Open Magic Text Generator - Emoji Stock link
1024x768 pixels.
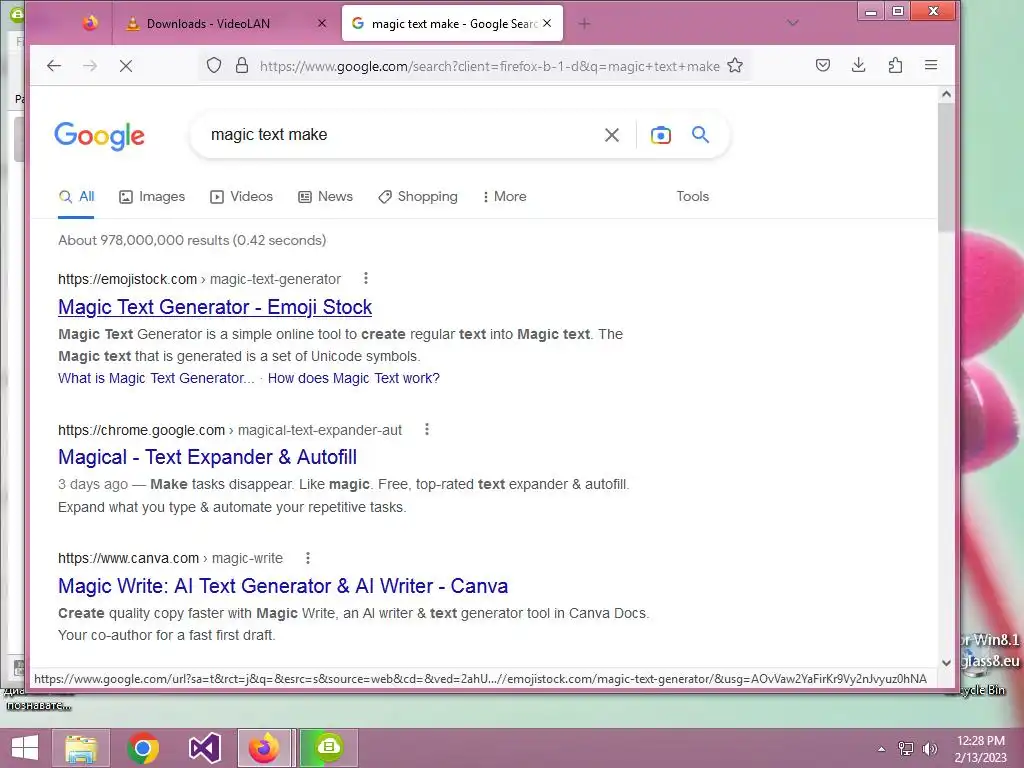(215, 307)
